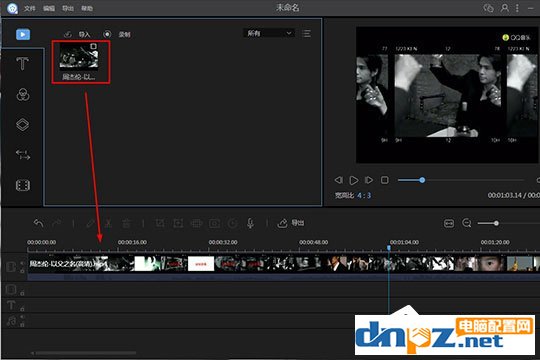Open the vertical dots more-options menu
Image resolution: width=540 pixels, height=360 pixels.
pos(517,8)
